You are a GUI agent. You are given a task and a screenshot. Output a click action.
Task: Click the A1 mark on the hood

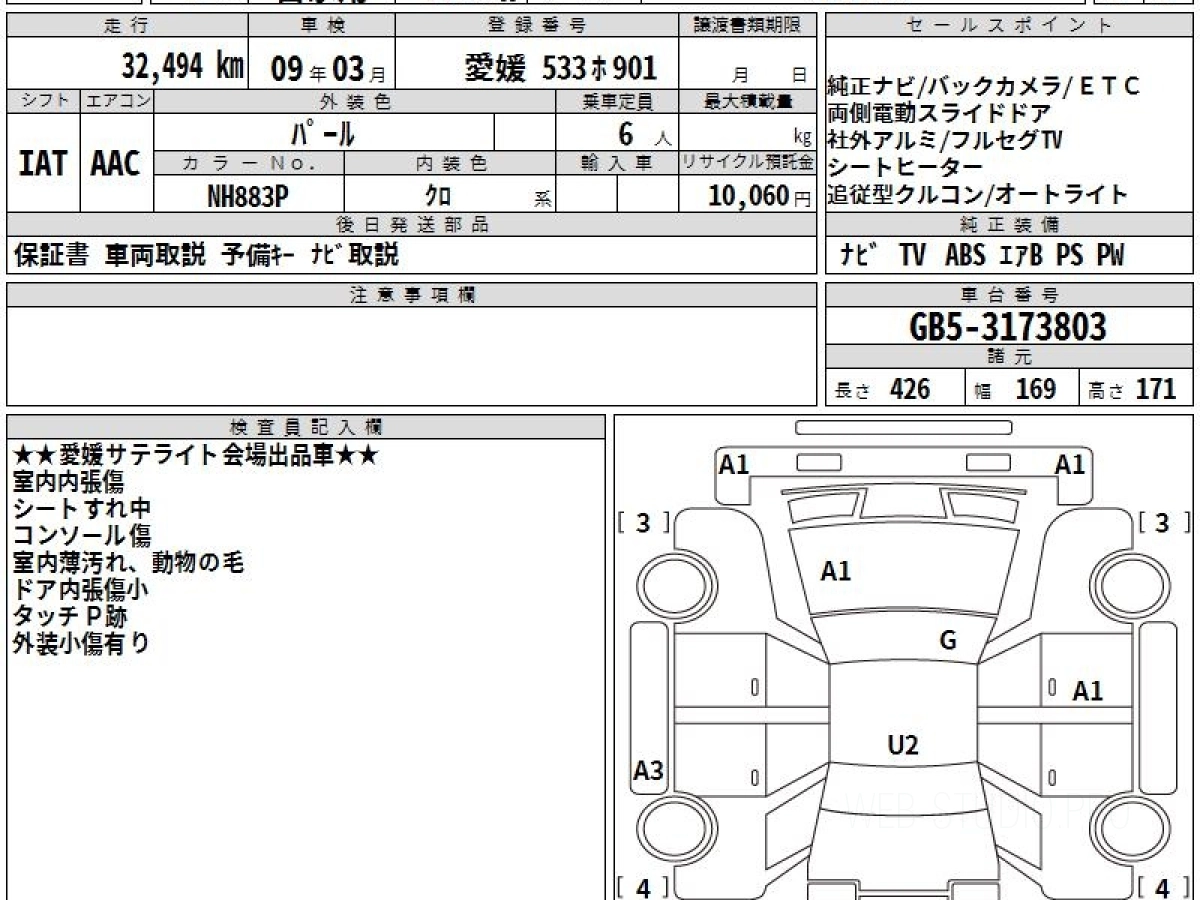click(836, 571)
